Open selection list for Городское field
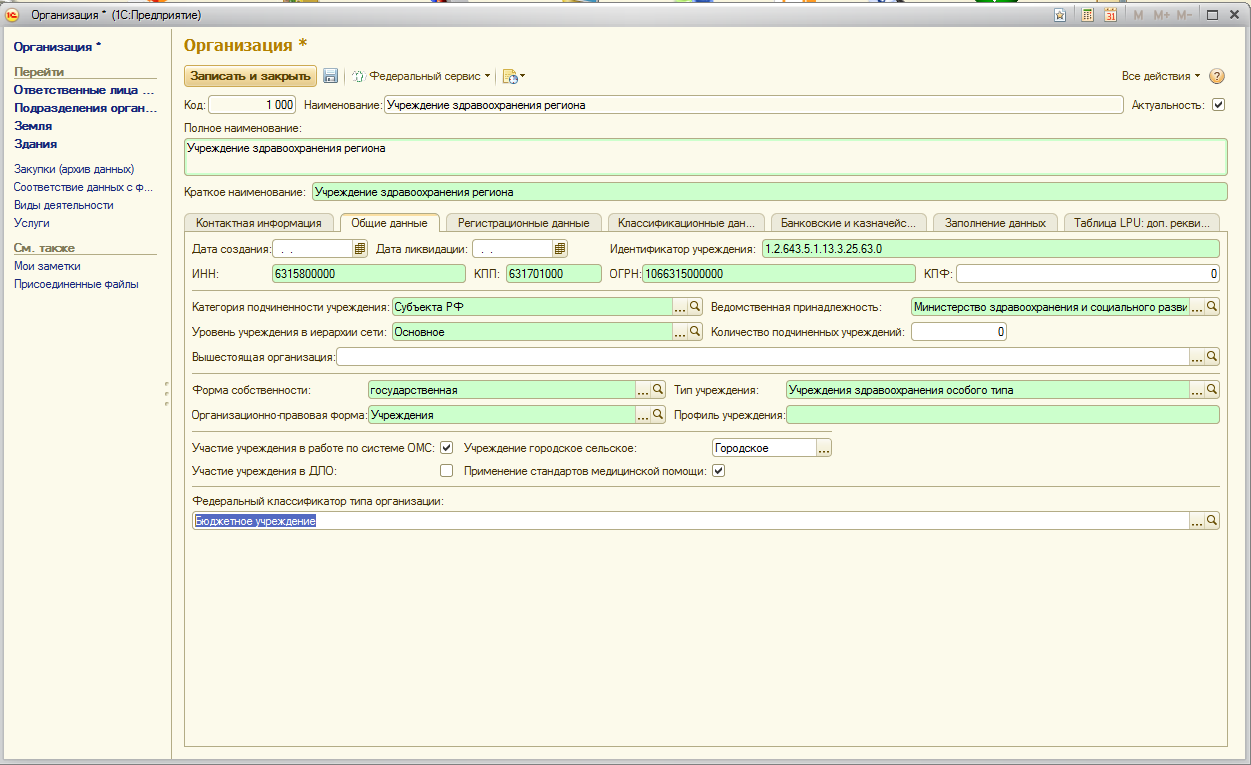The height and width of the screenshot is (765, 1251). coord(823,448)
